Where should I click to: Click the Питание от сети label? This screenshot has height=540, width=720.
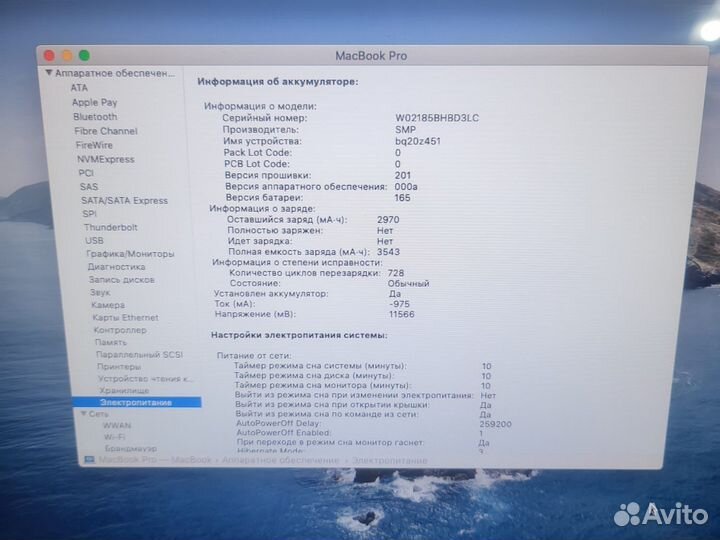click(254, 355)
